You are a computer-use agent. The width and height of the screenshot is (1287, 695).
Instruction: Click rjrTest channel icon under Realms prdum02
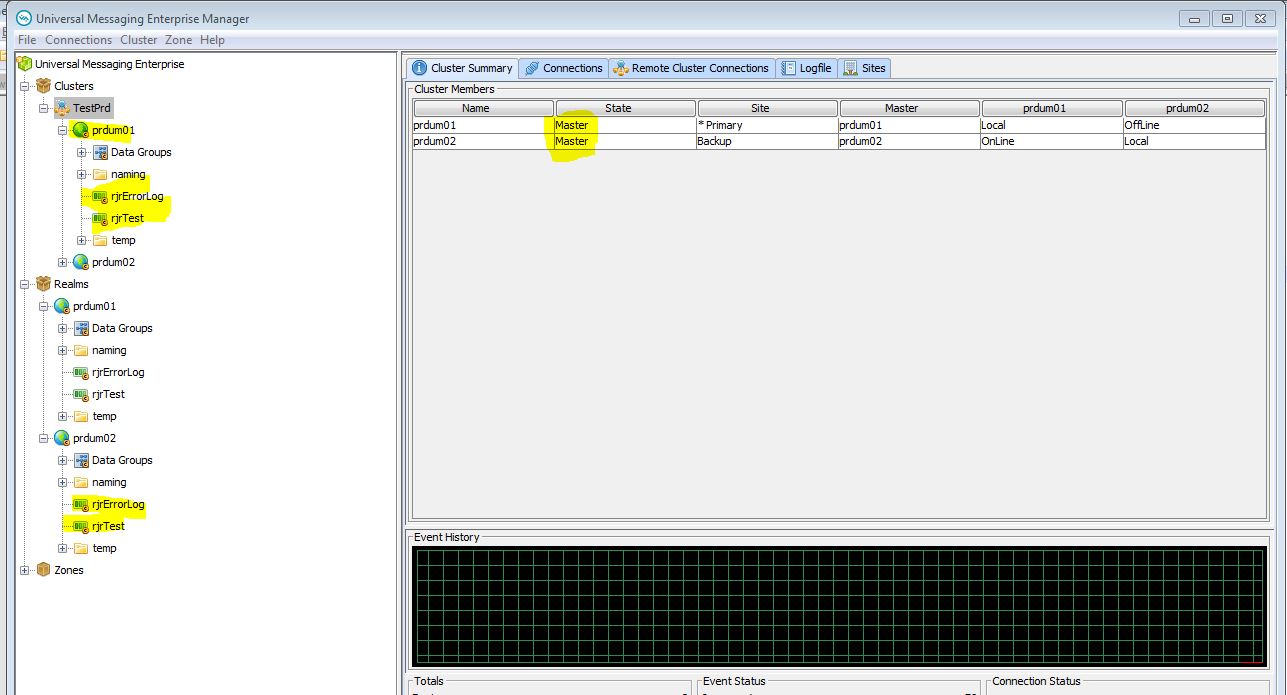tap(81, 526)
